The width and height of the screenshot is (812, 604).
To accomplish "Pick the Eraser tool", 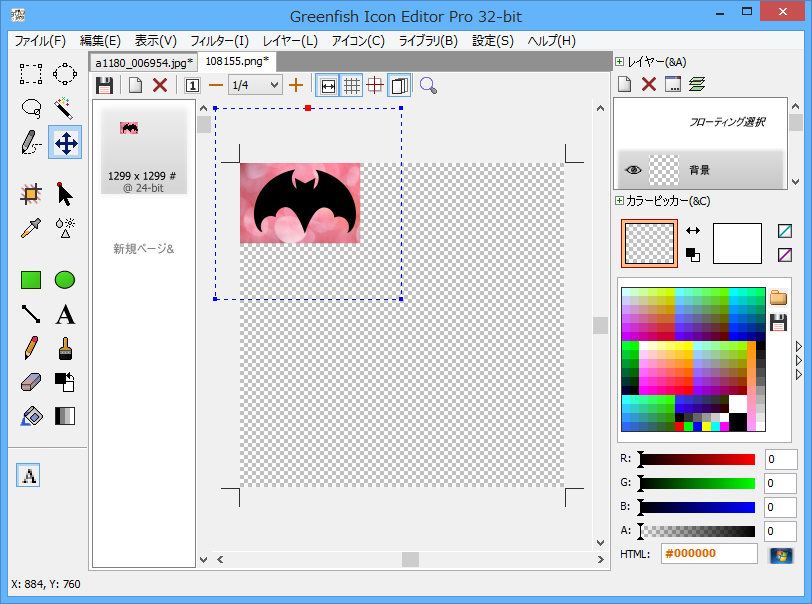I will (x=31, y=382).
